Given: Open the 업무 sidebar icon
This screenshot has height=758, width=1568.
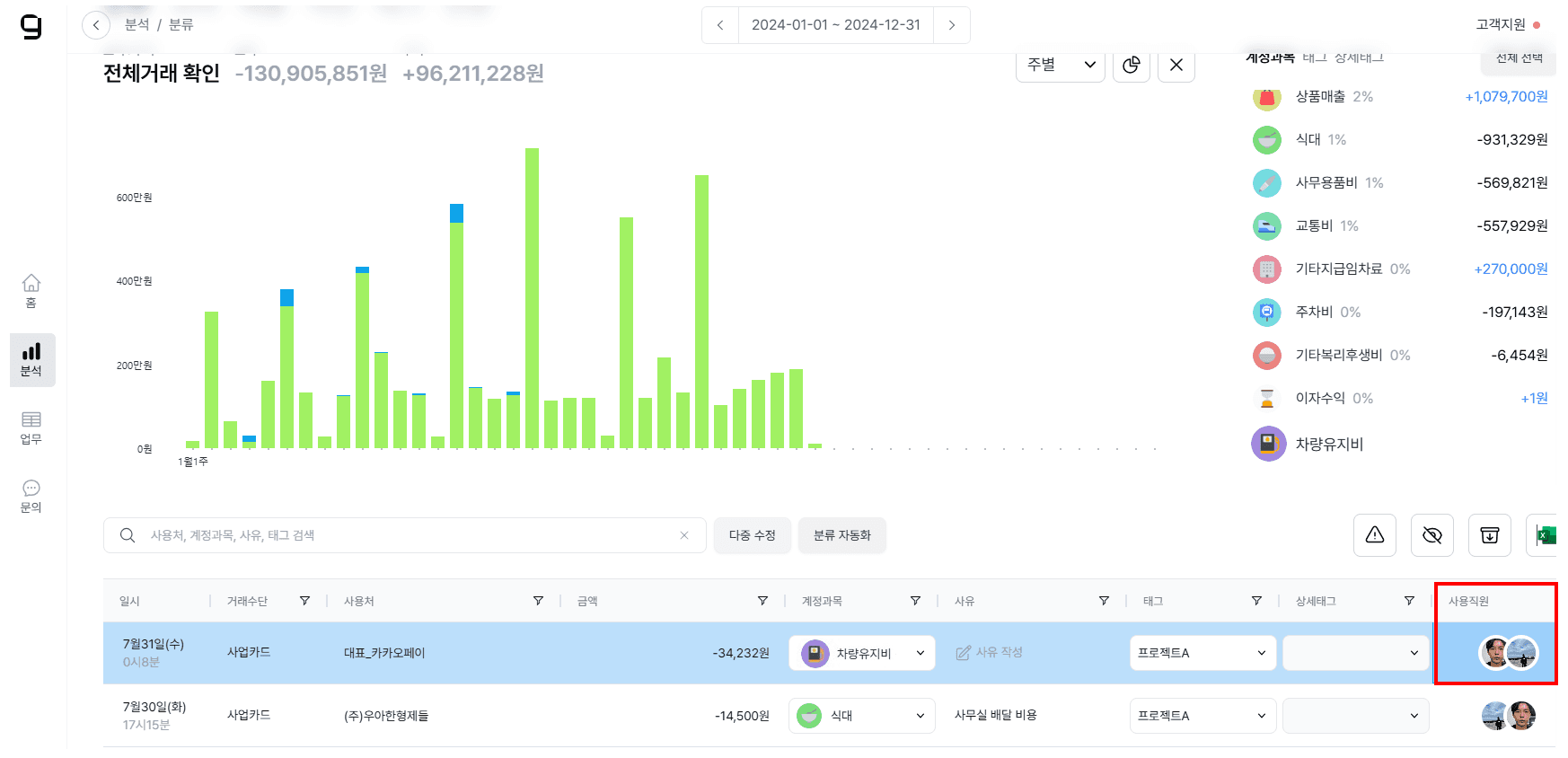Looking at the screenshot, I should pos(31,427).
